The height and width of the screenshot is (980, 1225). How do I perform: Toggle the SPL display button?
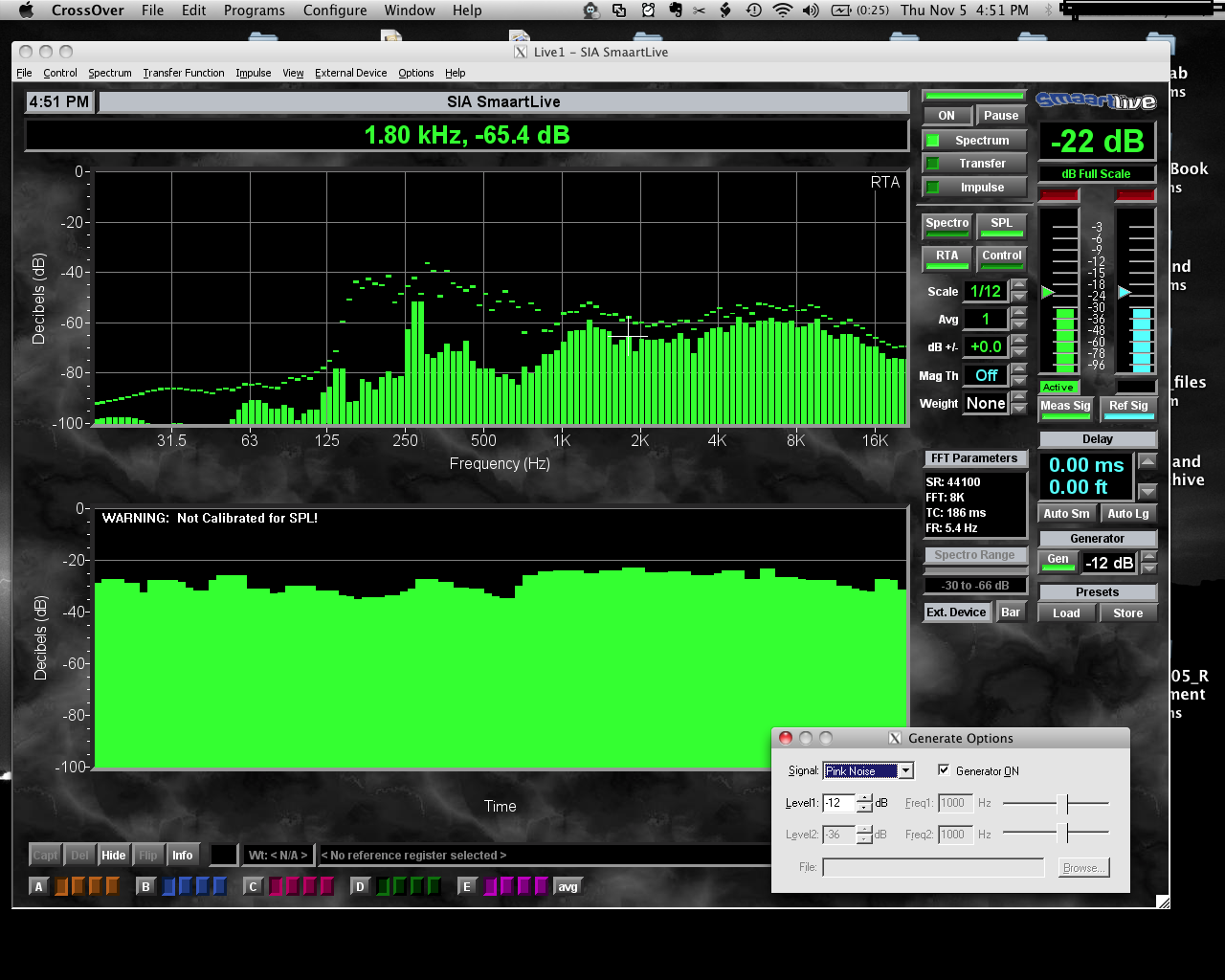click(1001, 226)
